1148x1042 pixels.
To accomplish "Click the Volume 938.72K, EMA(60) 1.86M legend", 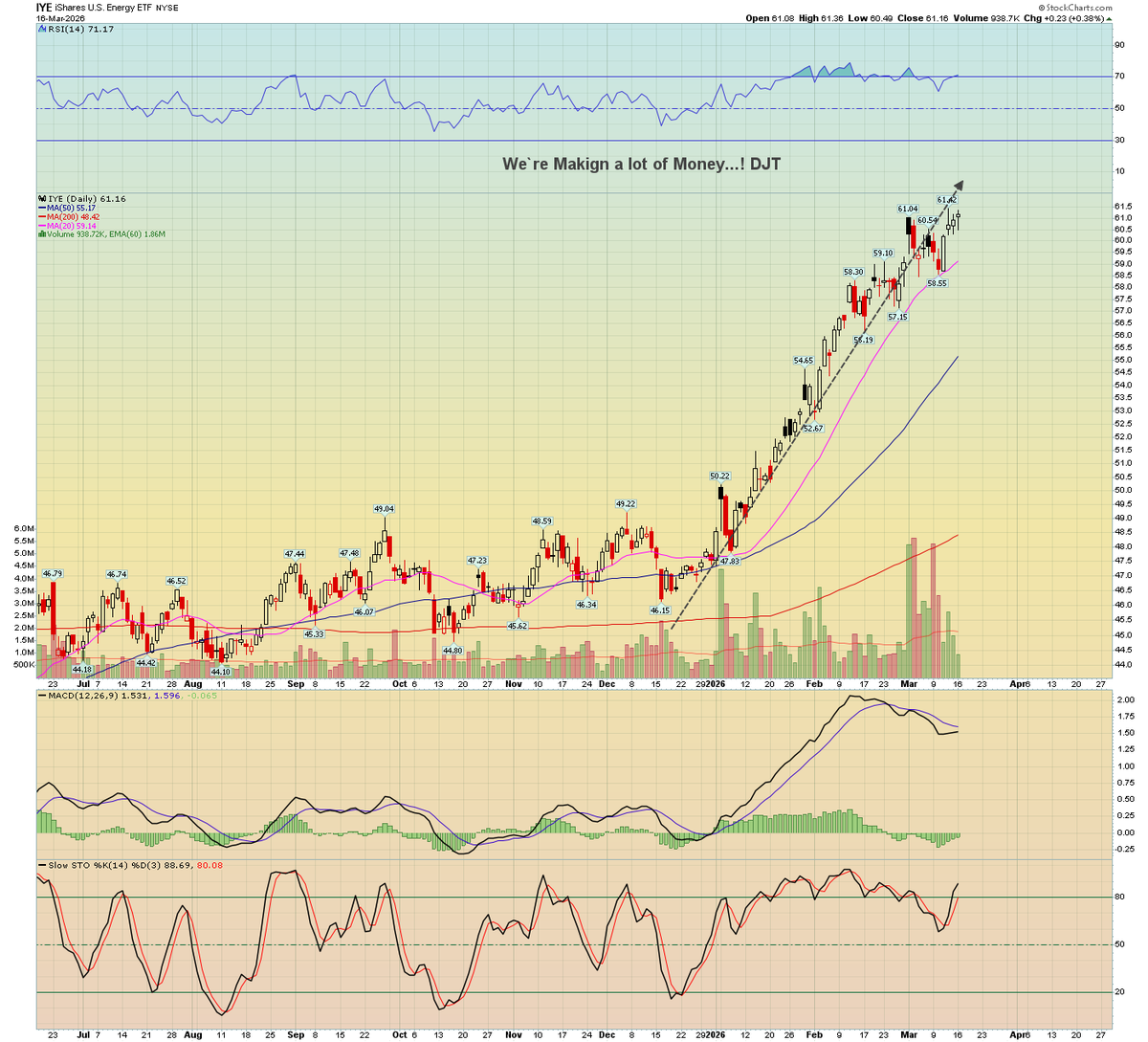I will pos(106,234).
